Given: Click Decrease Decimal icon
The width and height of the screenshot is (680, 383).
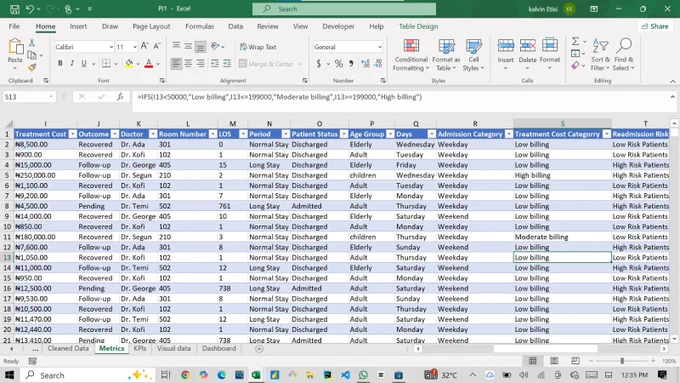Looking at the screenshot, I should click(x=378, y=64).
